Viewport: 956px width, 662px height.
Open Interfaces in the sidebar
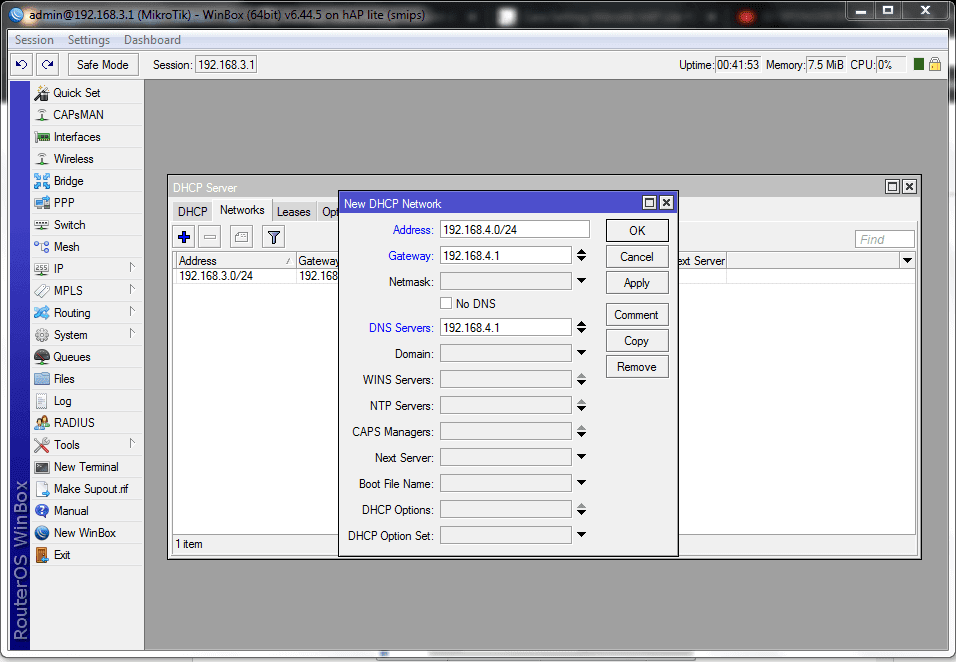(x=87, y=137)
